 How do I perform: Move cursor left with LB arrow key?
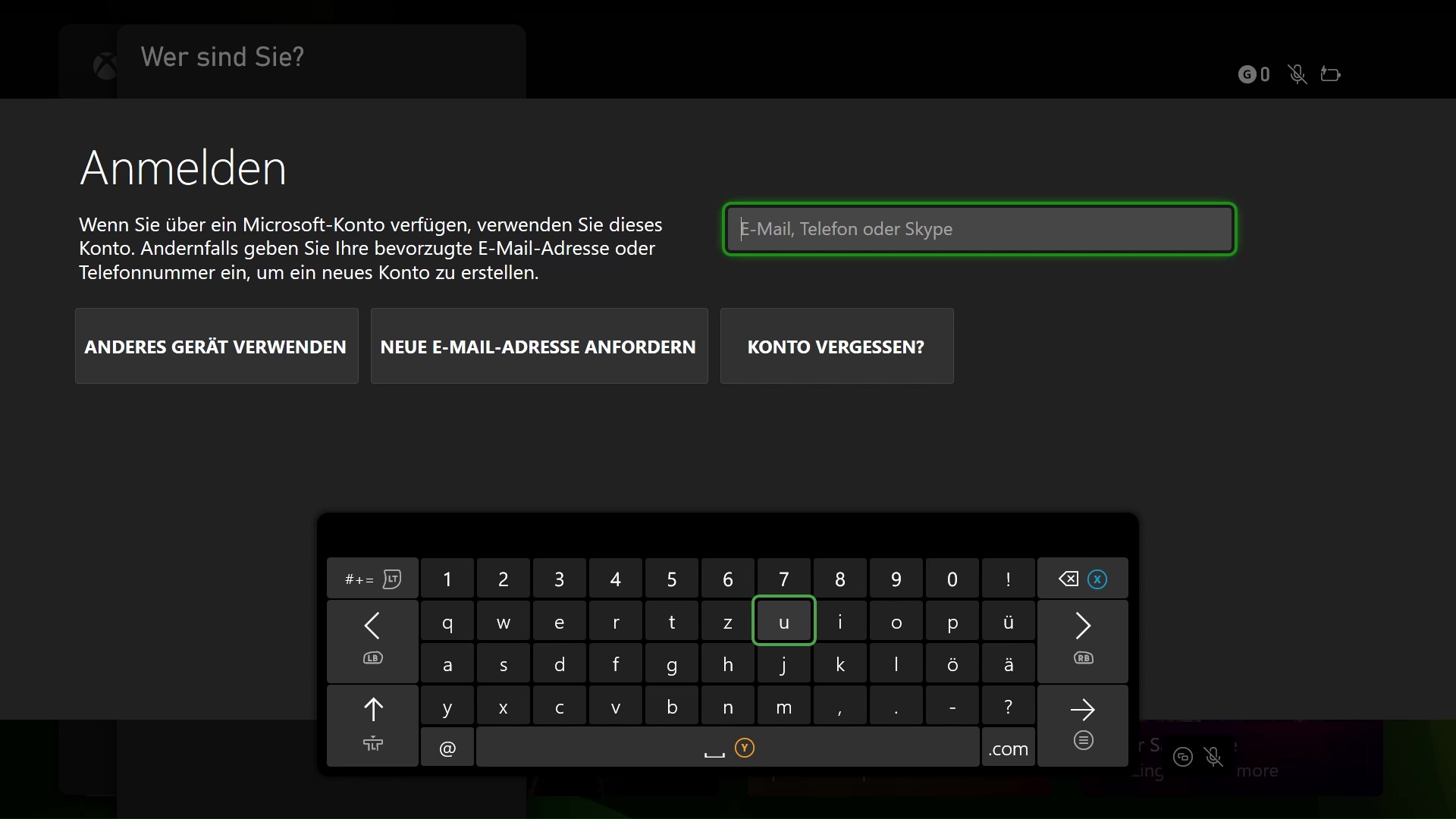click(372, 642)
